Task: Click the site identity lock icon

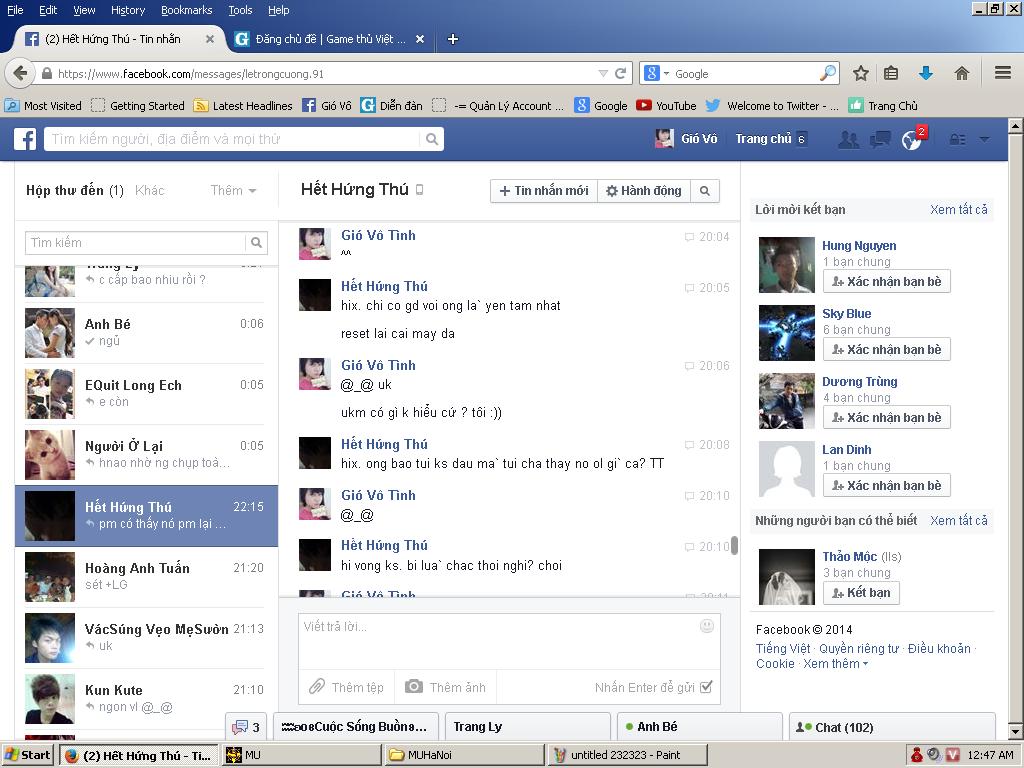Action: pos(47,74)
